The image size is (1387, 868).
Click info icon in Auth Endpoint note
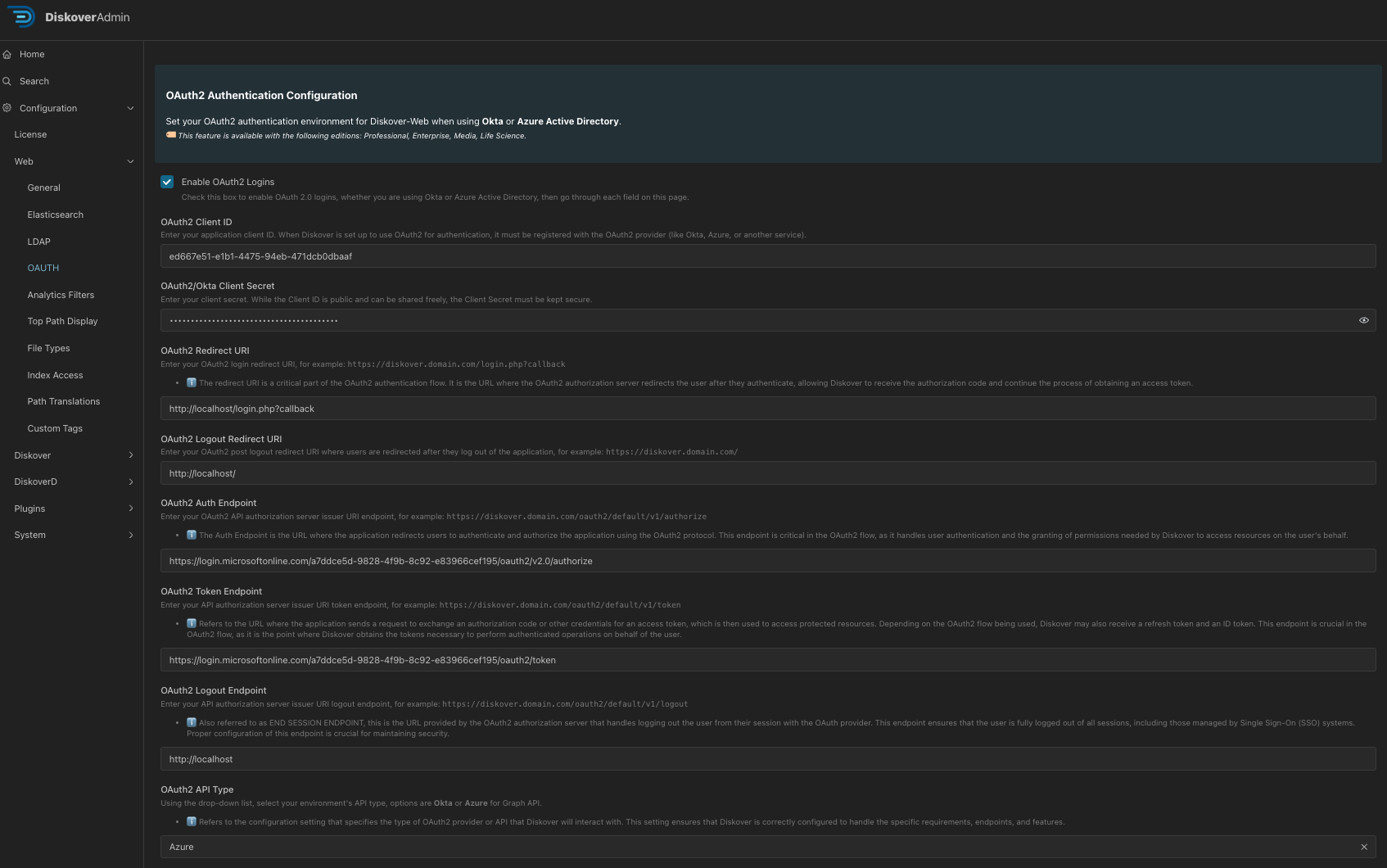tap(192, 535)
